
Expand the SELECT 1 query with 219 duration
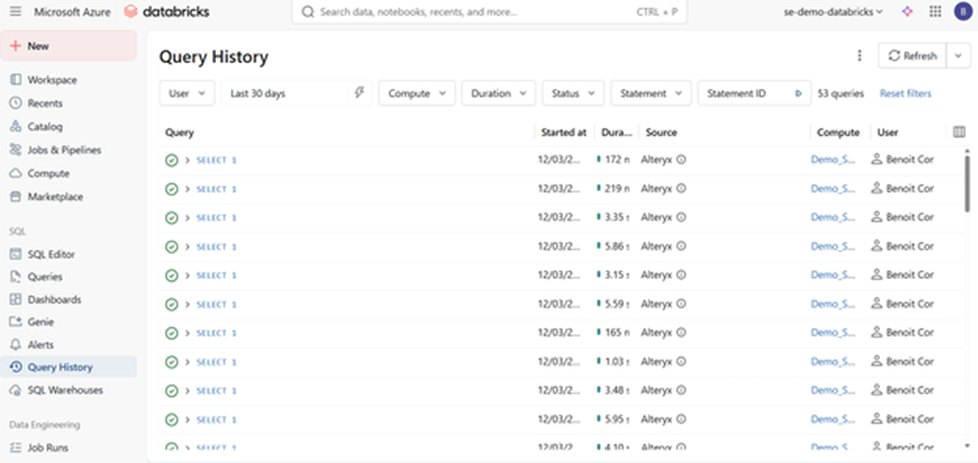(187, 188)
